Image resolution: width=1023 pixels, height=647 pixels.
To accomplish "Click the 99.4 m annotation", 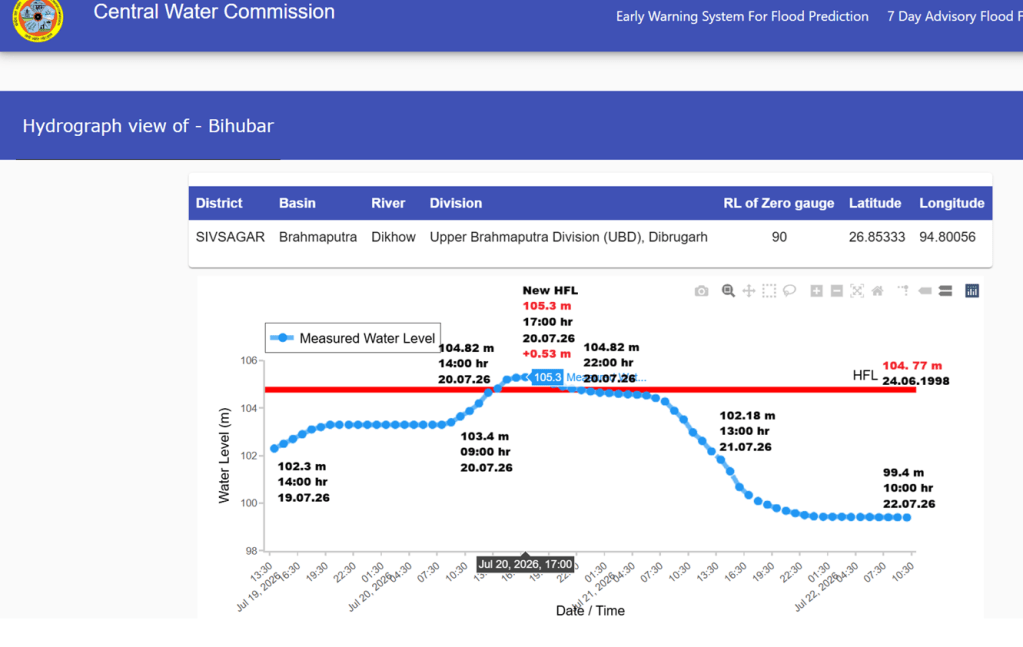I will click(x=904, y=472).
